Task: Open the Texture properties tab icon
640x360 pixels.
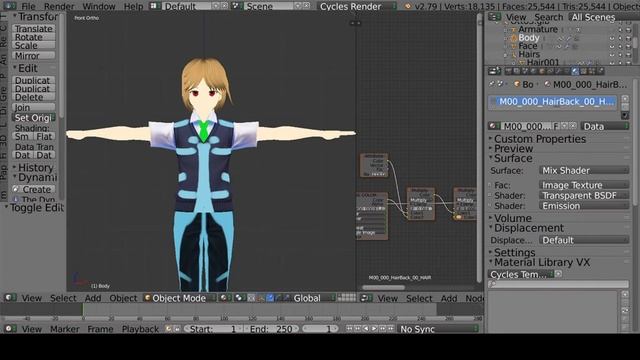Action: click(584, 71)
